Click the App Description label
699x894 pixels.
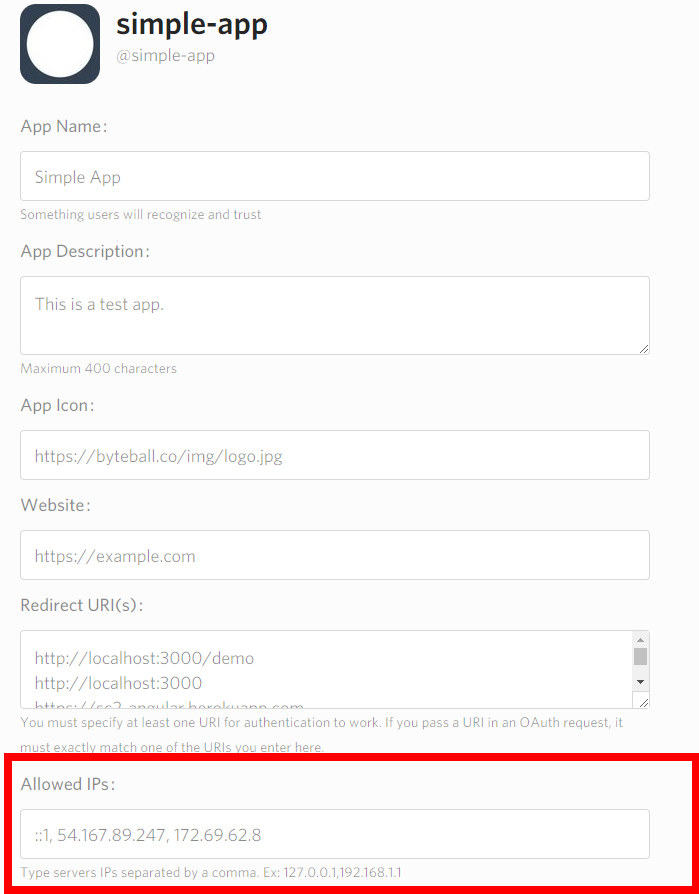(85, 251)
